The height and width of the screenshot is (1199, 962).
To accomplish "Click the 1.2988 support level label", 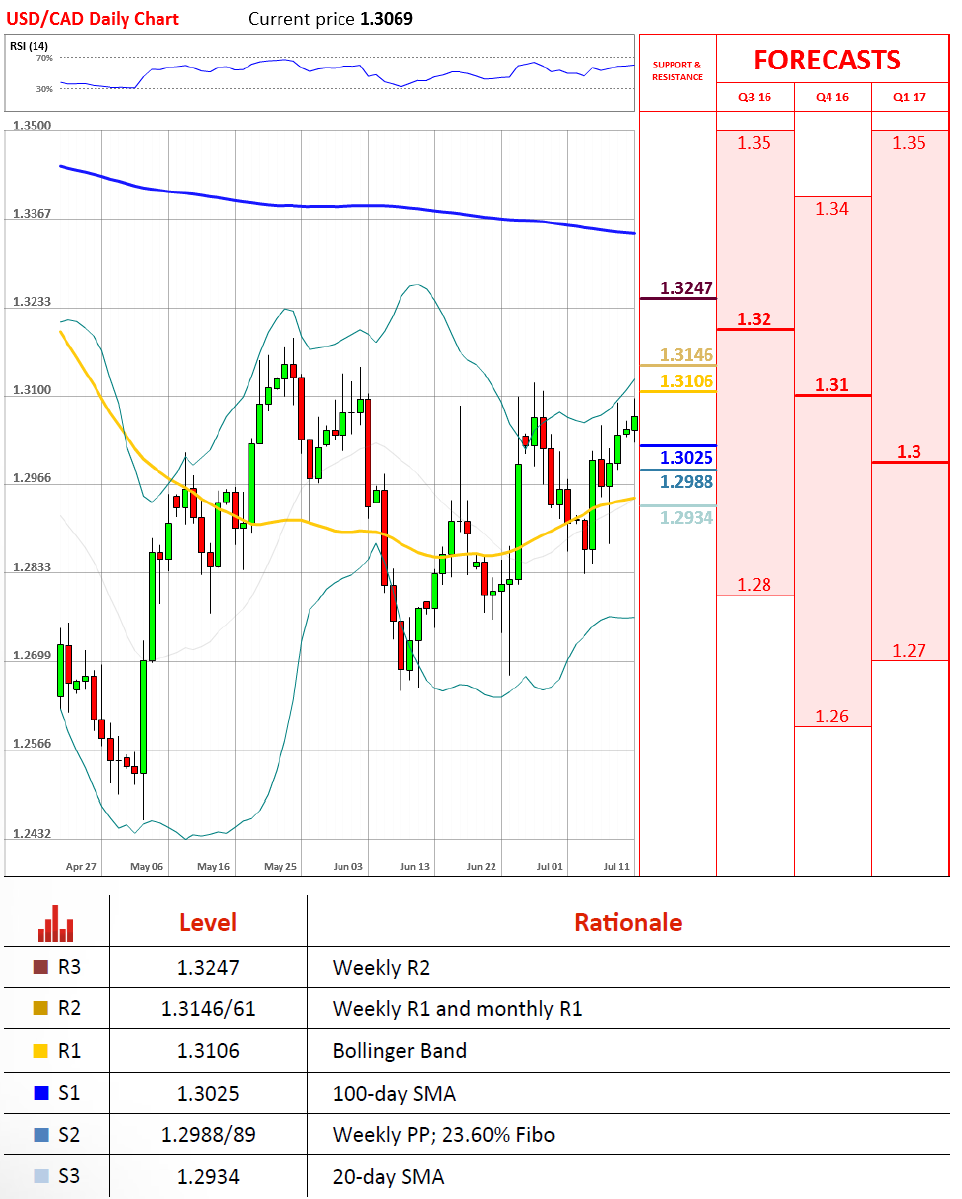I will click(x=686, y=482).
